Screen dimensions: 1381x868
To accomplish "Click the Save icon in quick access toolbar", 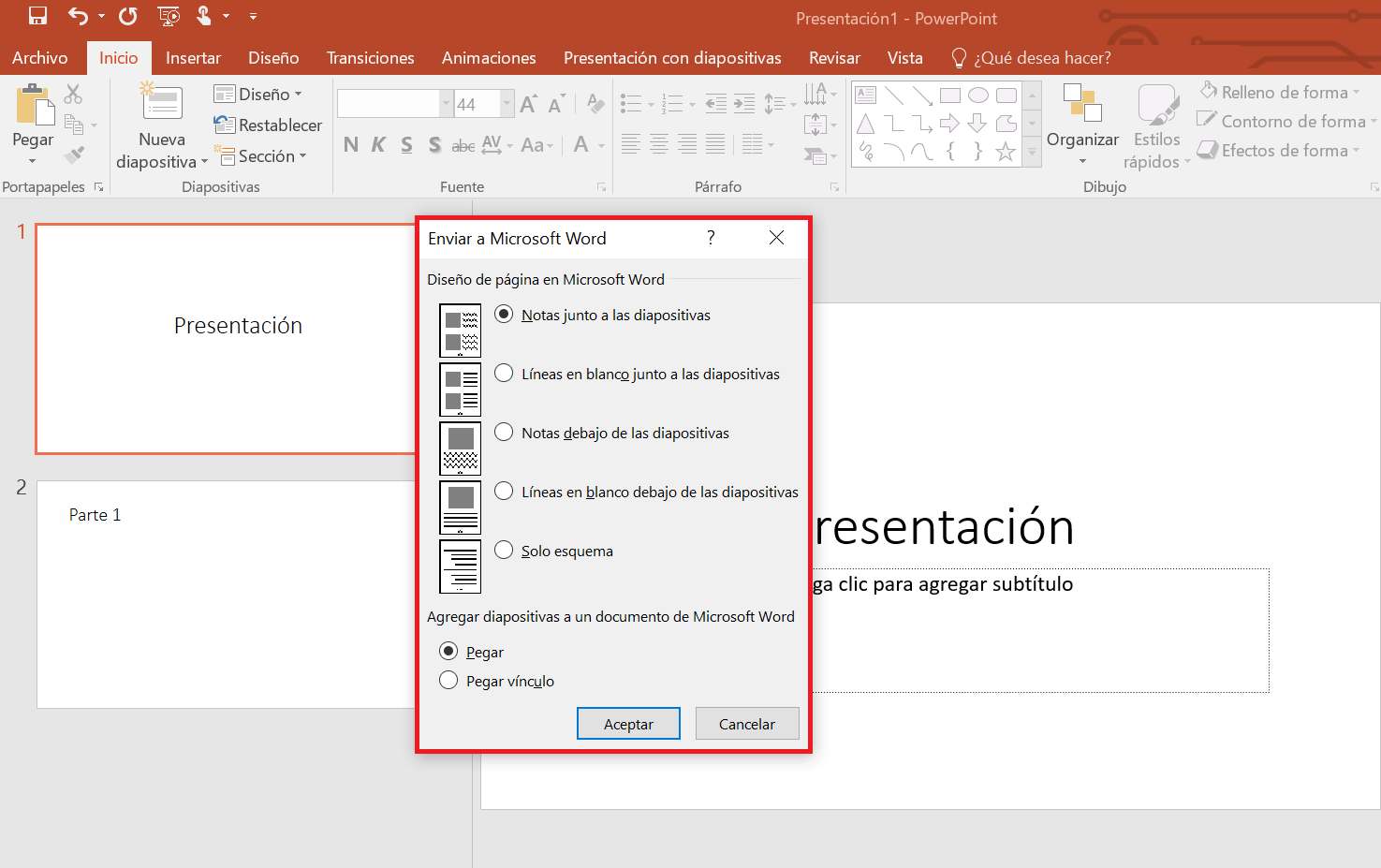I will (x=37, y=16).
